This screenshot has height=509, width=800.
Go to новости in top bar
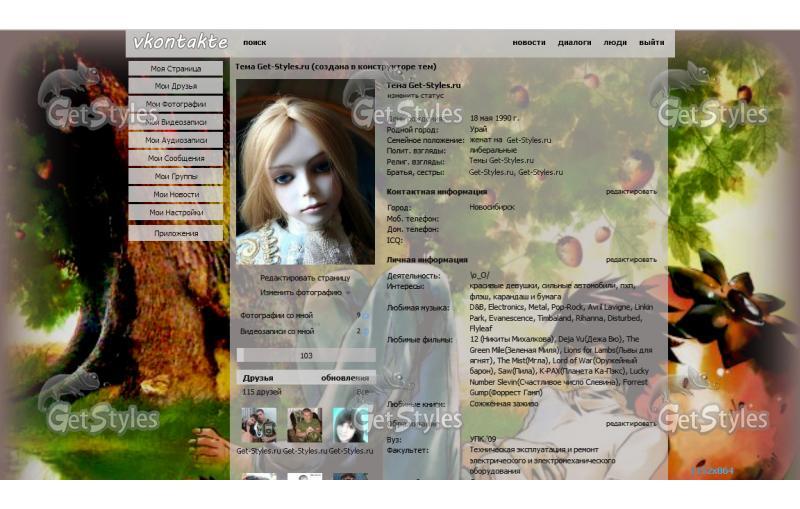[529, 43]
